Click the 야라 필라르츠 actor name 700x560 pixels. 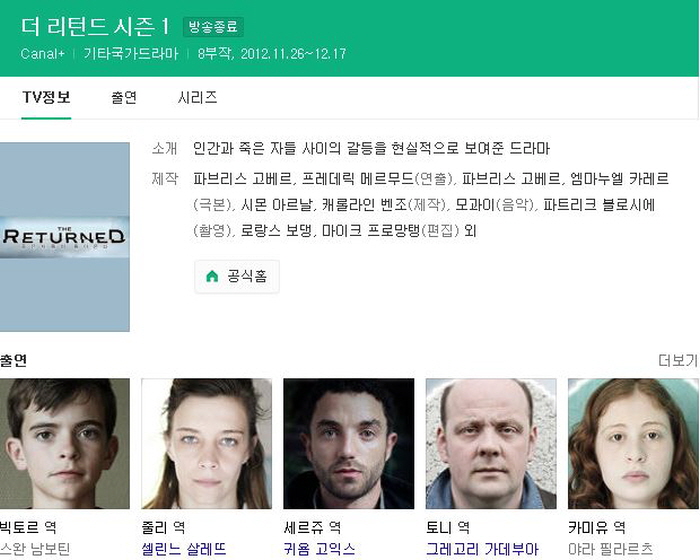[610, 549]
